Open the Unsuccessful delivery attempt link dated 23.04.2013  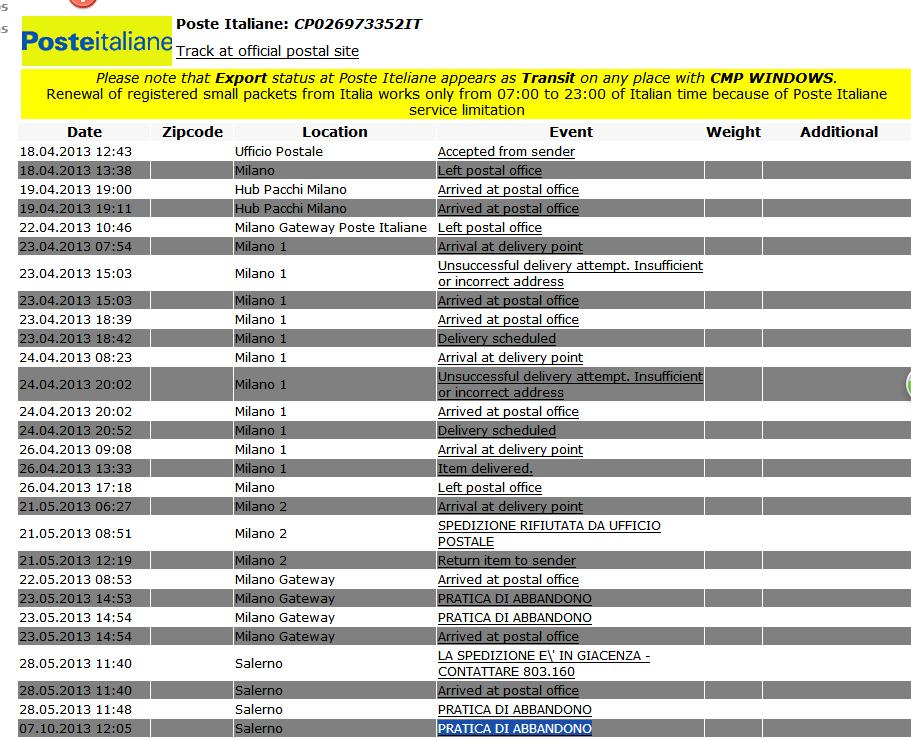570,274
